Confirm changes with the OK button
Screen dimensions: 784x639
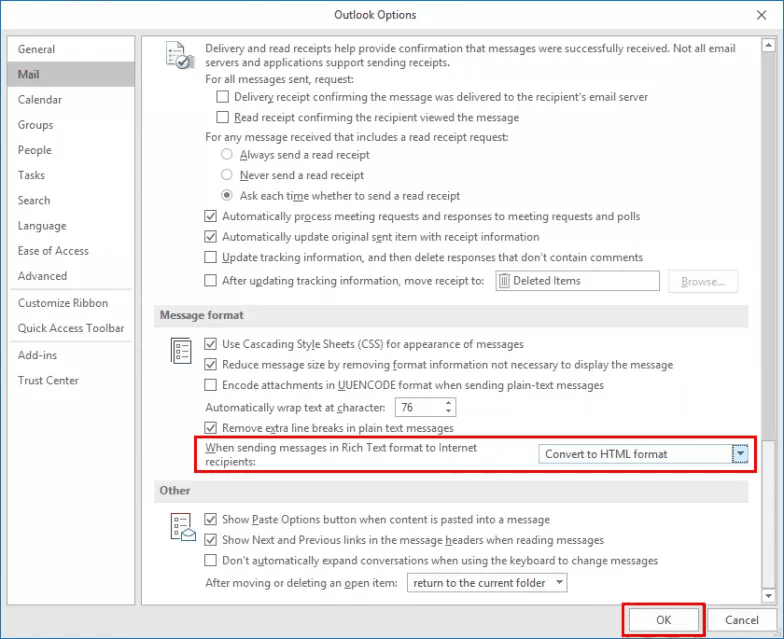[x=663, y=620]
